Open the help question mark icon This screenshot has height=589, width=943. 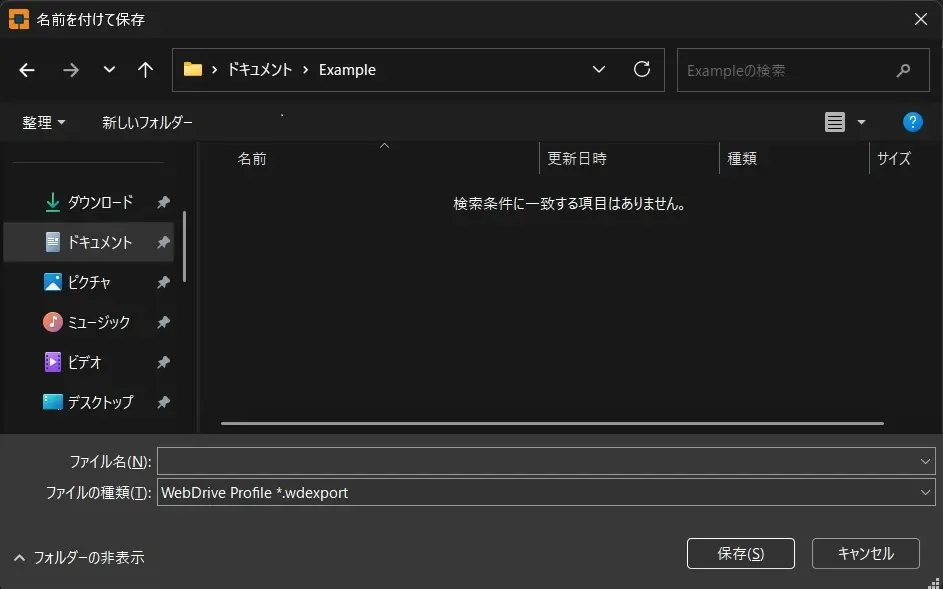tap(912, 122)
